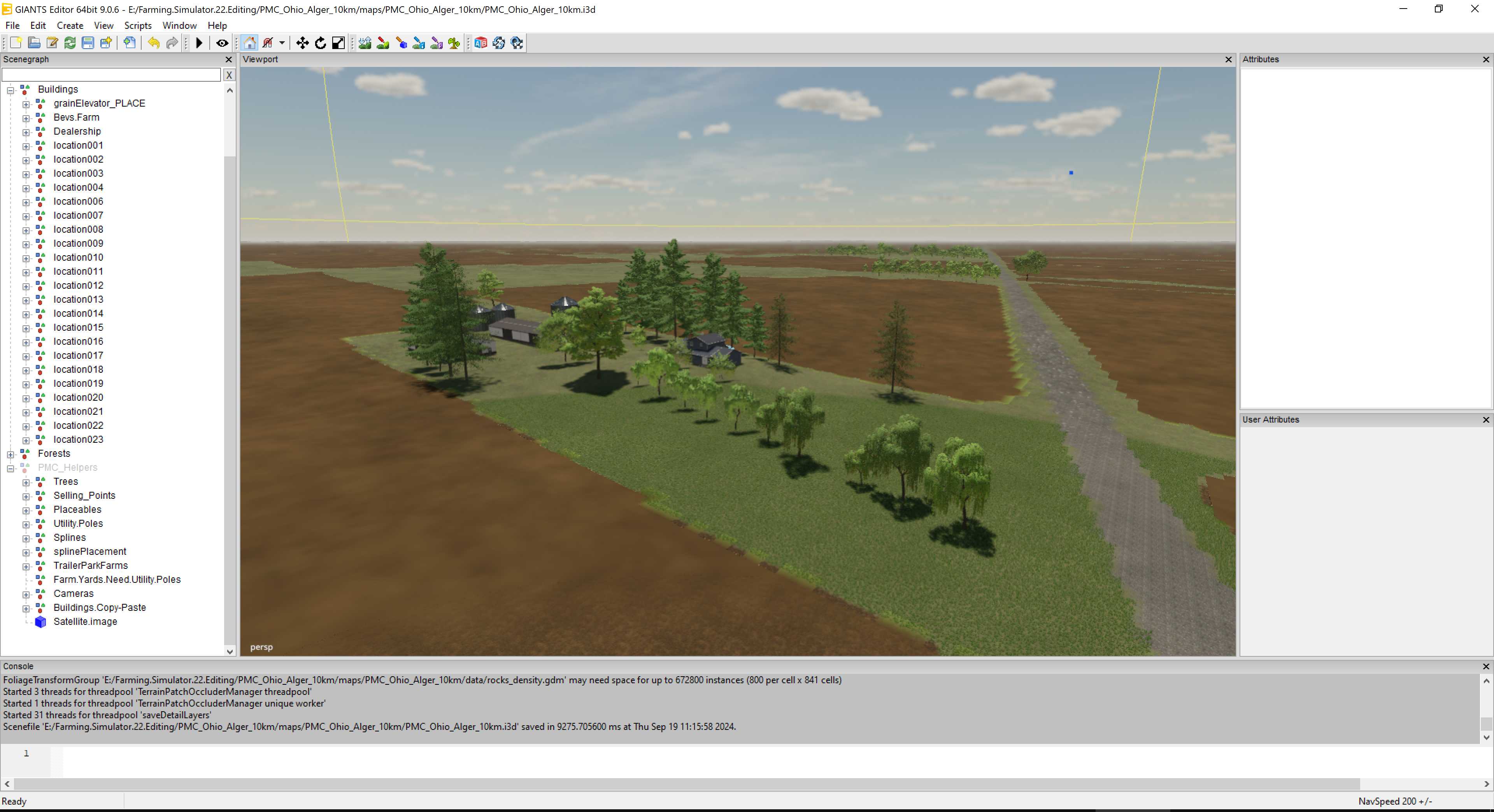Undo the last action
The image size is (1494, 812).
pos(154,43)
